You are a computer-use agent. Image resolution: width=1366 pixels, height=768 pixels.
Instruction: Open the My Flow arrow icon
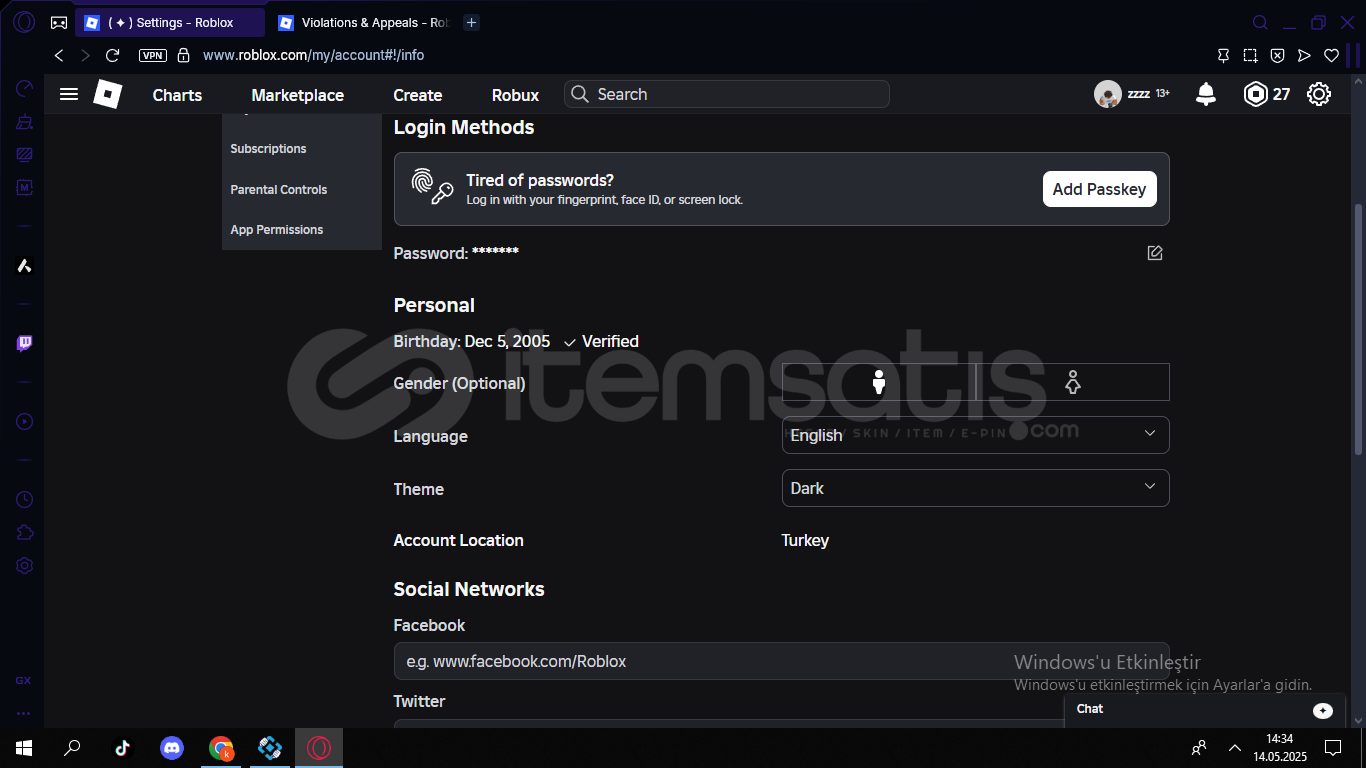(1304, 56)
